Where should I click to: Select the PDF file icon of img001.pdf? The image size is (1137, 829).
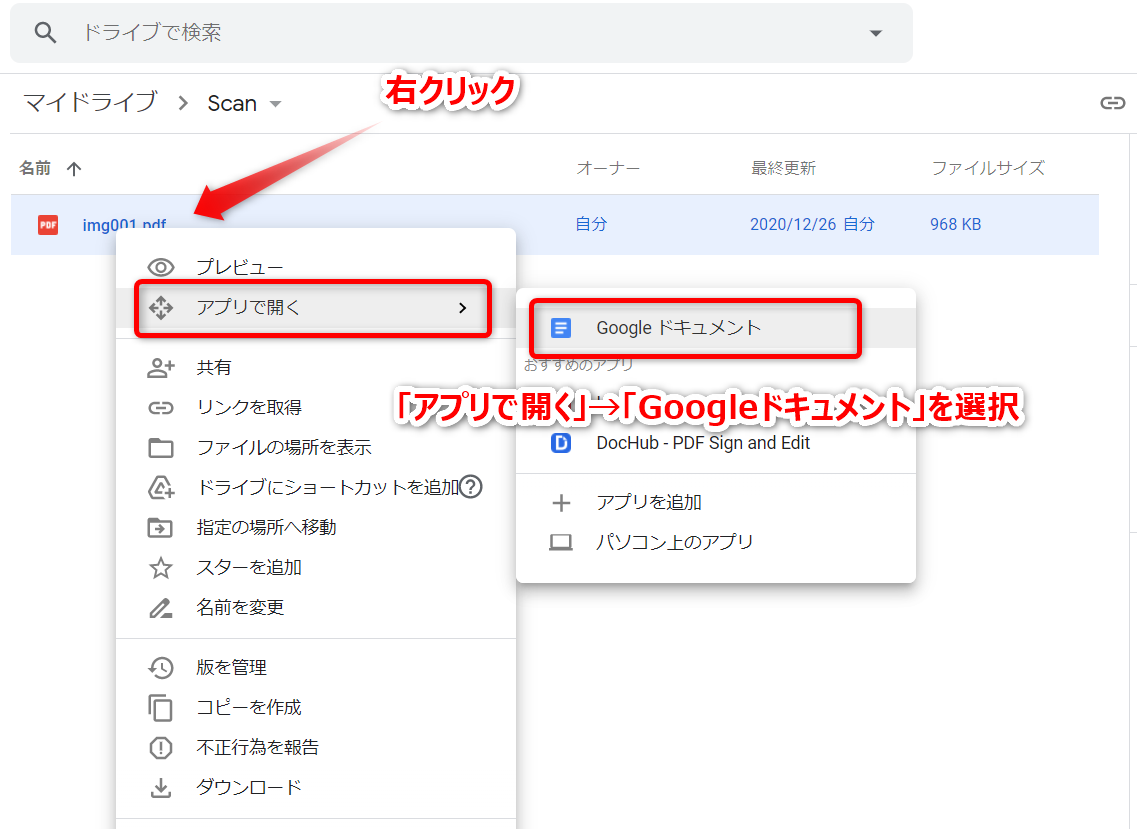tap(48, 225)
